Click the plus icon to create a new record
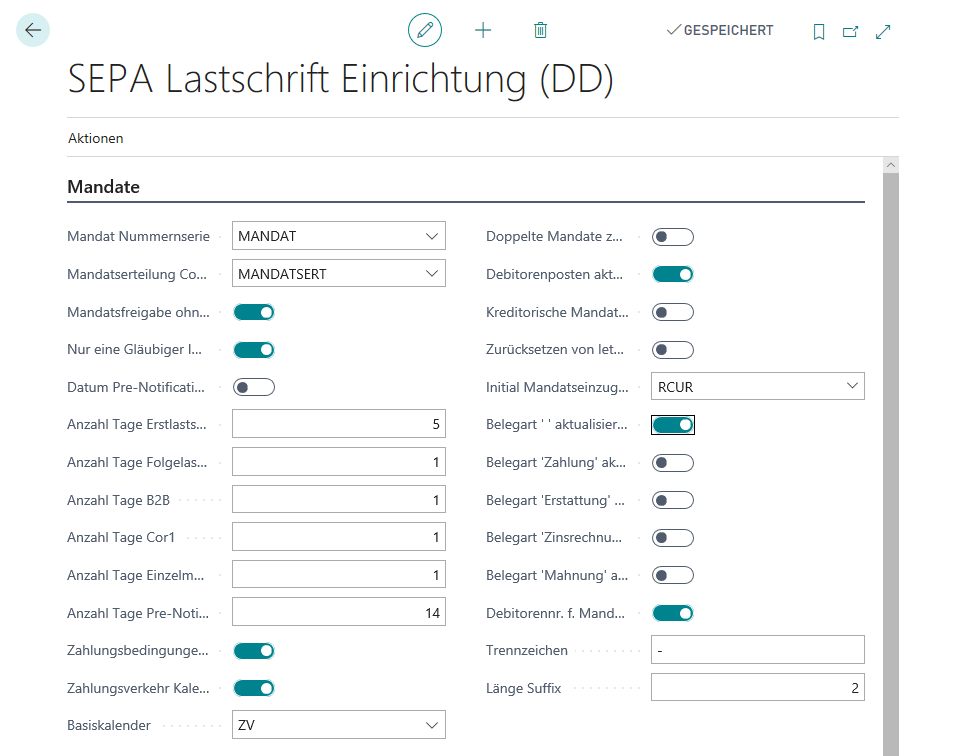Screen dimensions: 960x756 [x=482, y=30]
